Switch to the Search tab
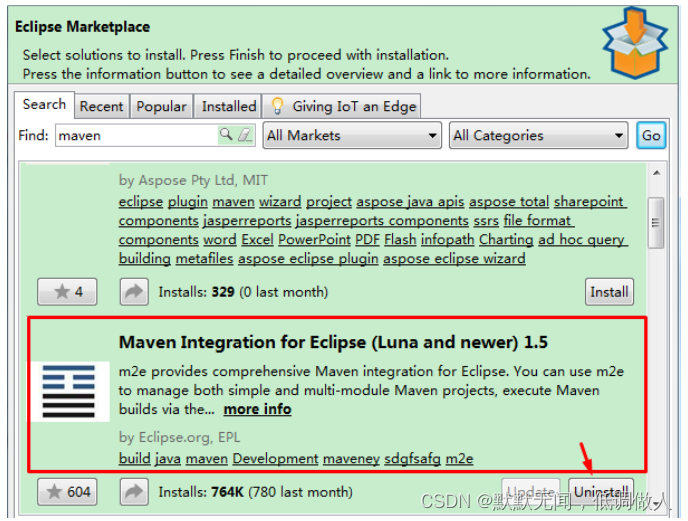This screenshot has height=521, width=688. click(x=44, y=104)
